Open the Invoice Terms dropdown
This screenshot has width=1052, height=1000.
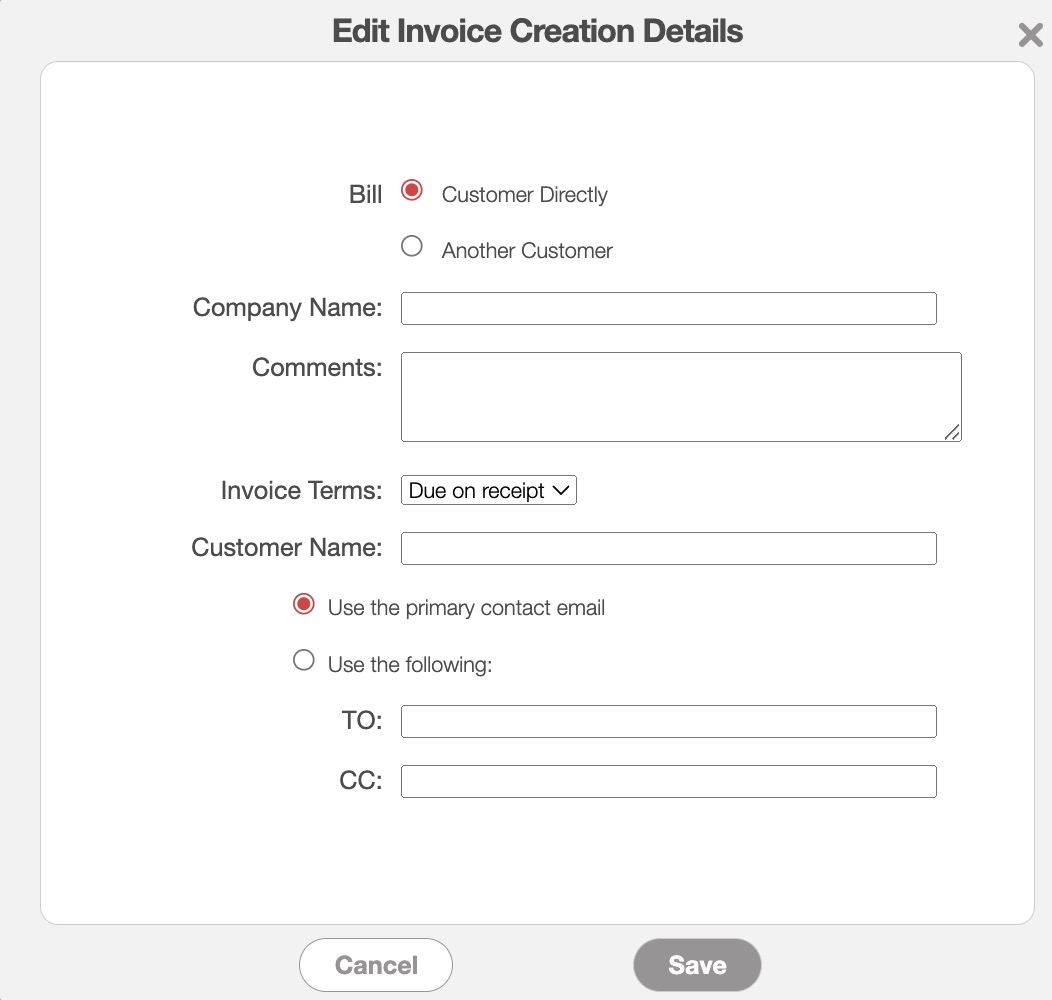488,491
